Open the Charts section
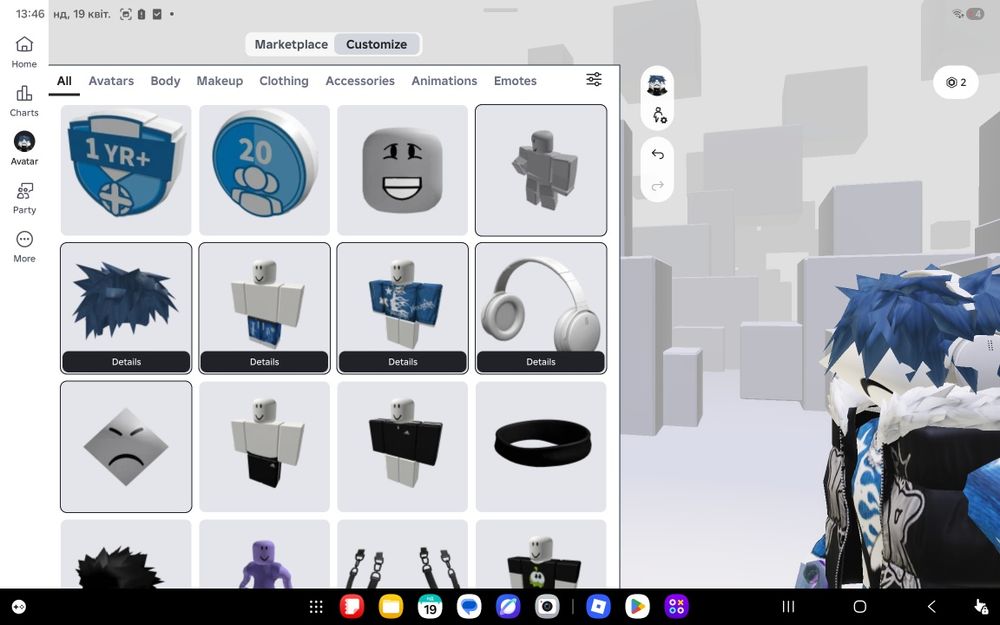 24,101
